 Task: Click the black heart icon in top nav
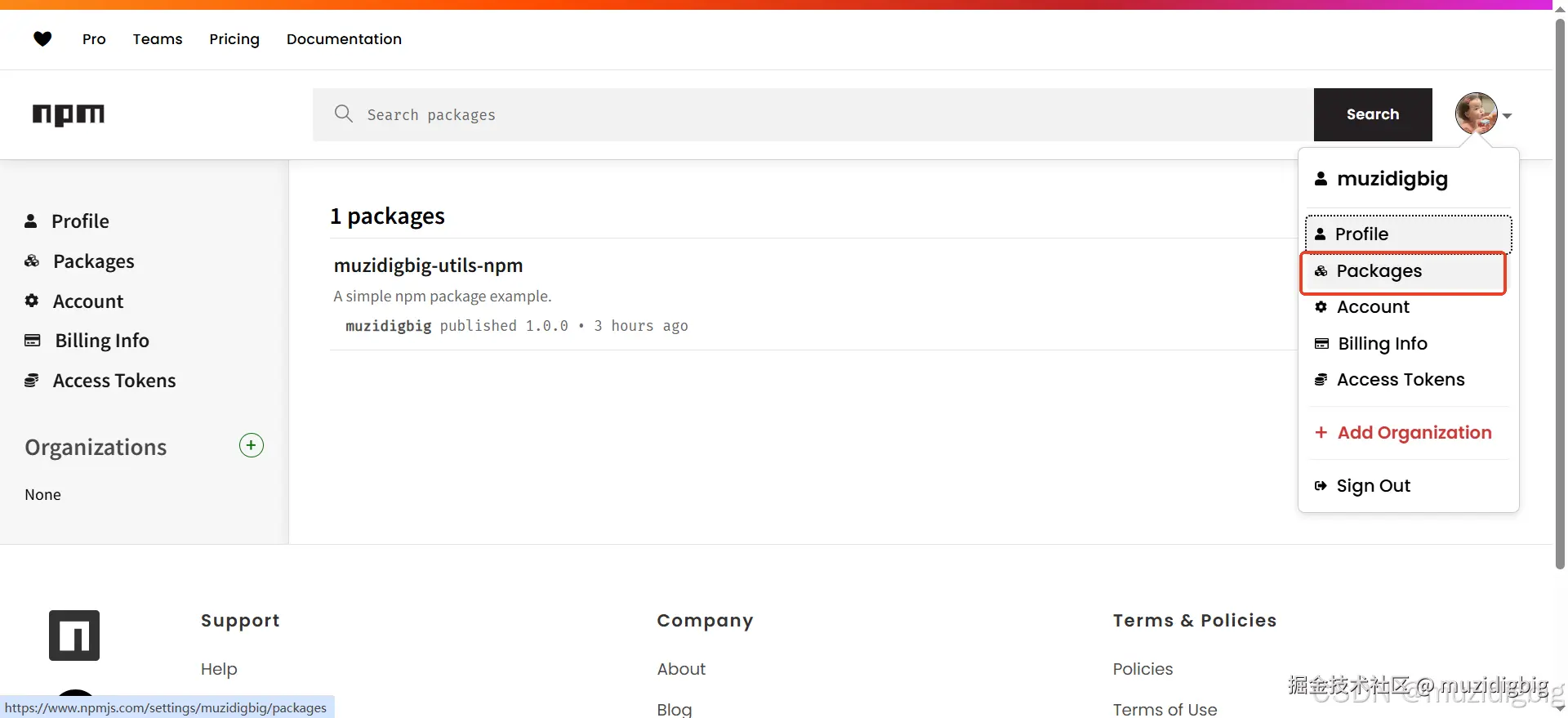(x=42, y=38)
